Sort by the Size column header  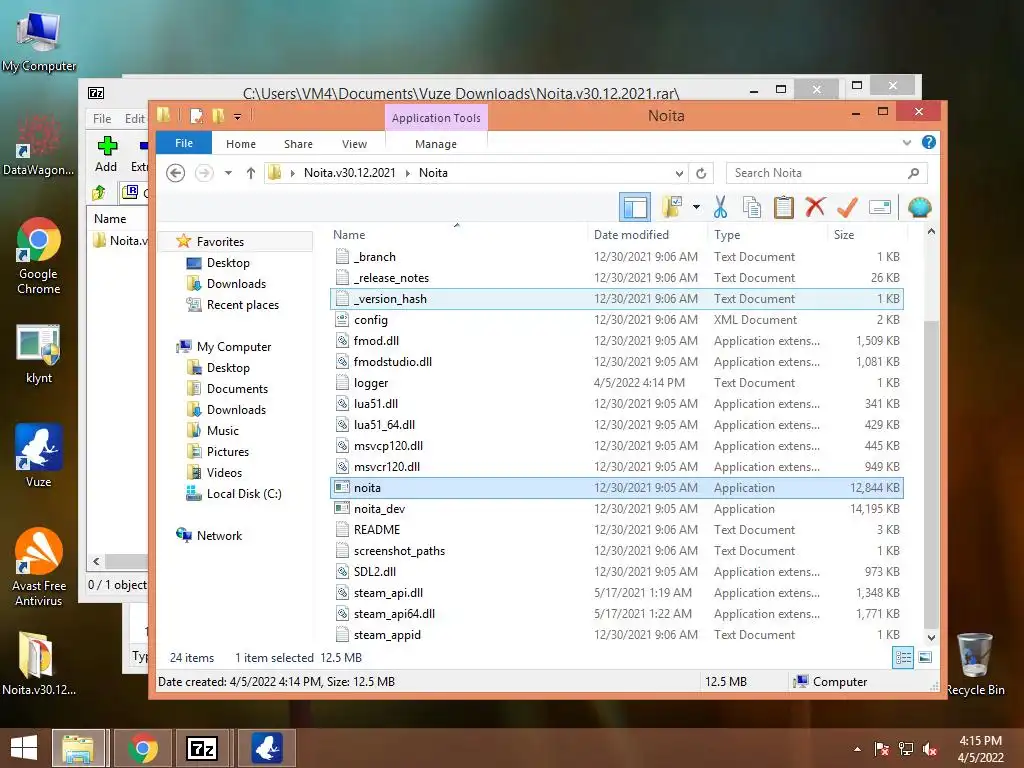click(x=844, y=234)
